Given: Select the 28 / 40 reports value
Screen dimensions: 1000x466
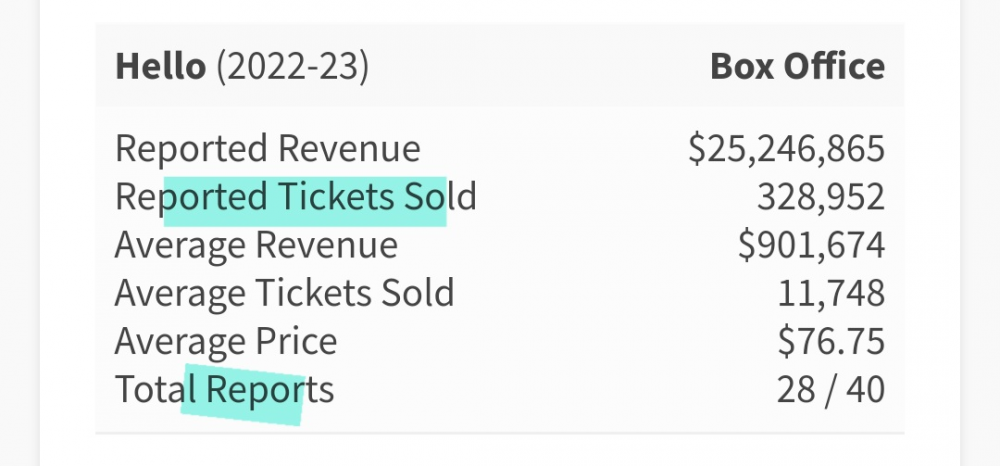Looking at the screenshot, I should coord(831,390).
